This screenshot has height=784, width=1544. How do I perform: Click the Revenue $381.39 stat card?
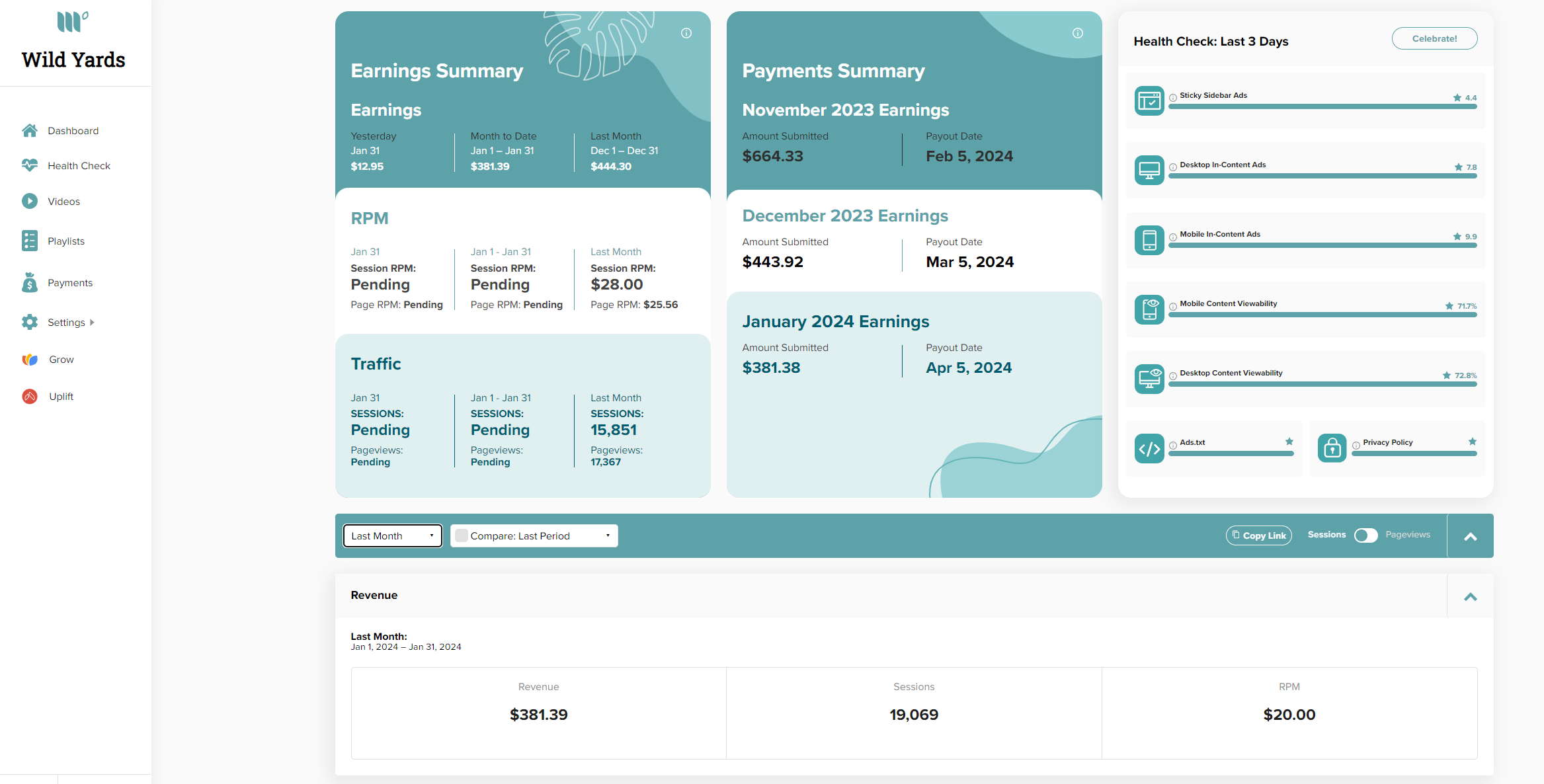point(539,713)
